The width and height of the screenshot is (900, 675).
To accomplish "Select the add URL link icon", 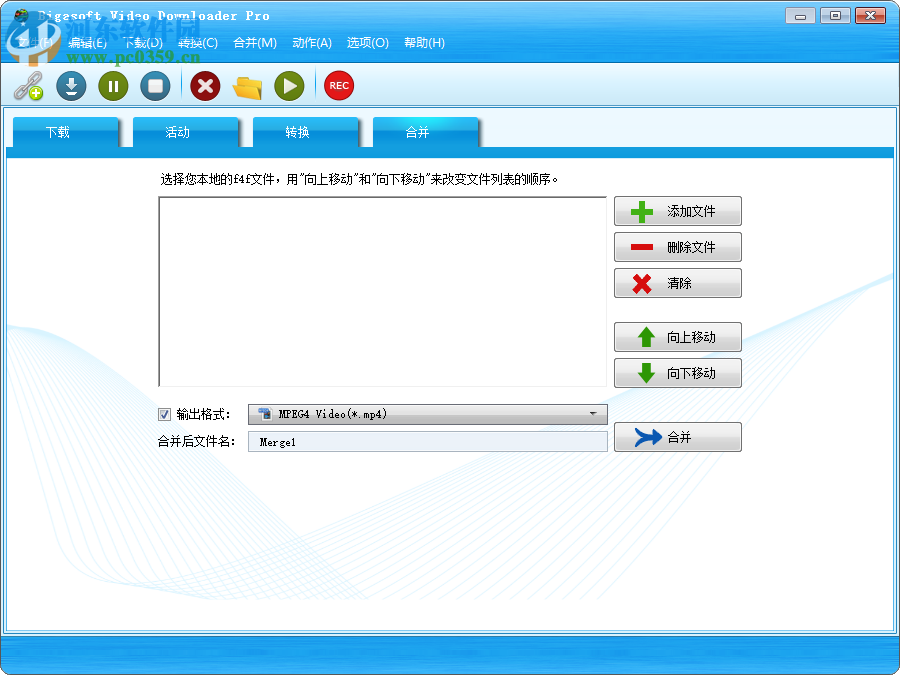I will click(x=27, y=86).
